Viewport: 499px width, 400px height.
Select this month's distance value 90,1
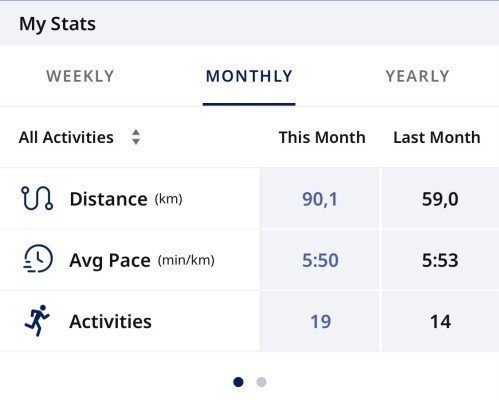320,199
